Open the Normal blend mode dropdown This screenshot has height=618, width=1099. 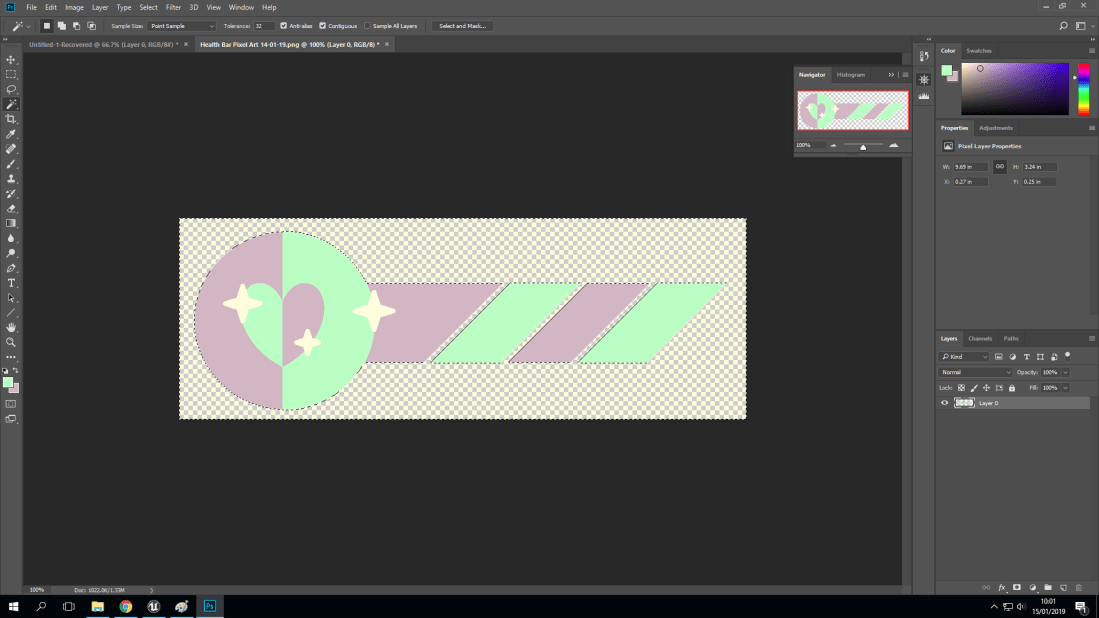click(974, 372)
